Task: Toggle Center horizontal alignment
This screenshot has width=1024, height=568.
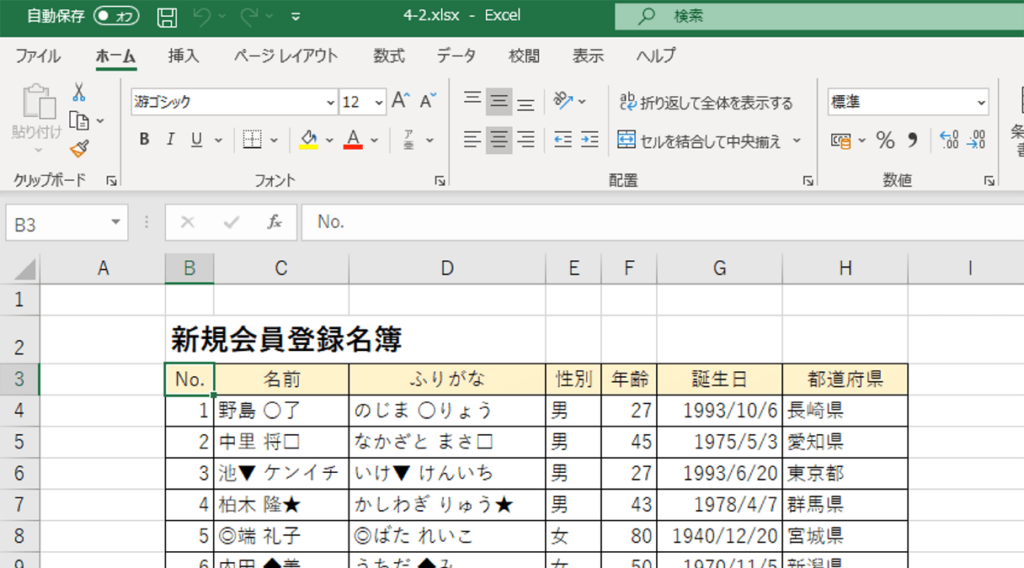Action: pyautogui.click(x=499, y=140)
